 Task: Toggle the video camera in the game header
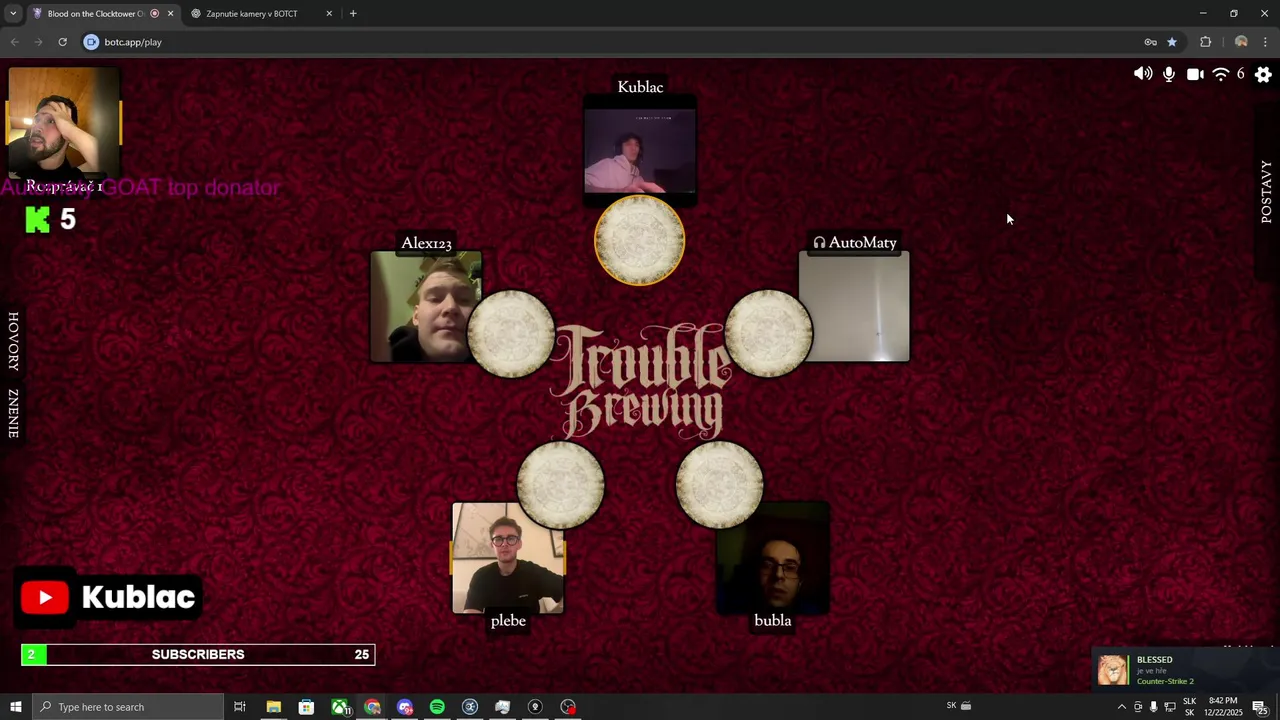1195,74
